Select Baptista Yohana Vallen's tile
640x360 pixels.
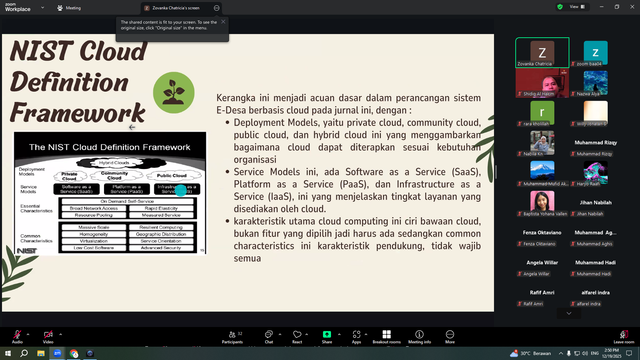(542, 203)
